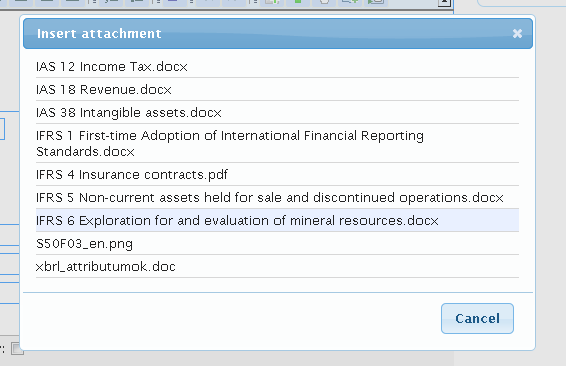Click the Cancel button

pos(477,318)
